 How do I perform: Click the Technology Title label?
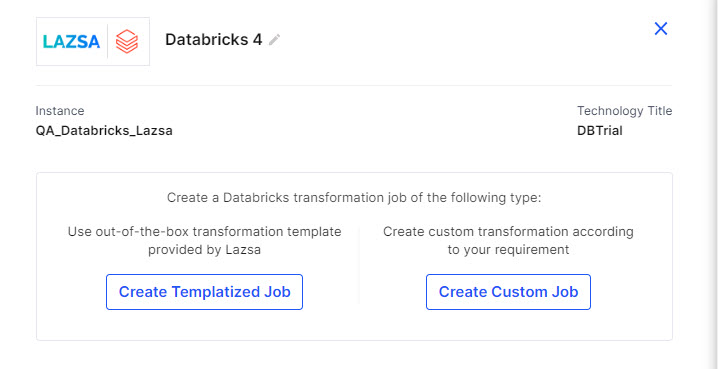point(625,111)
